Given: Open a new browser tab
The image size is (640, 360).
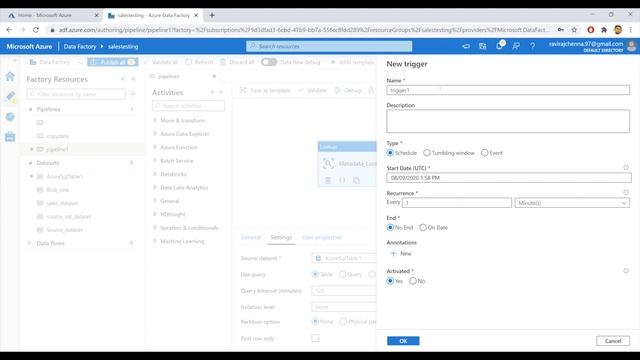Looking at the screenshot, I should (x=211, y=15).
